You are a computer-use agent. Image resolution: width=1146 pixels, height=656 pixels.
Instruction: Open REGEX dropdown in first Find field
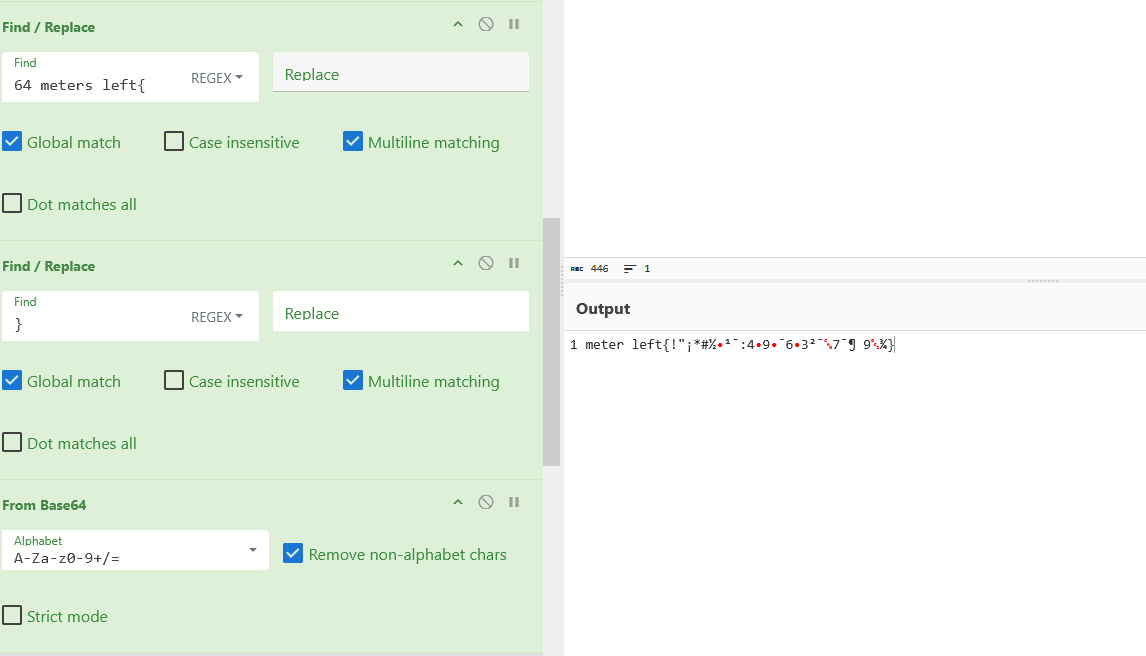pos(216,78)
